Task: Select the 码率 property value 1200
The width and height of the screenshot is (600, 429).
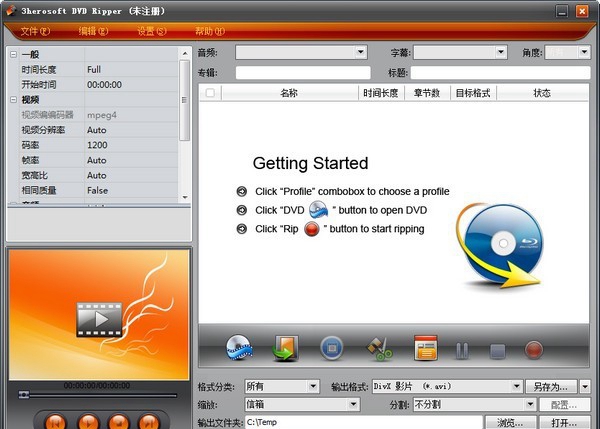Action: click(131, 145)
